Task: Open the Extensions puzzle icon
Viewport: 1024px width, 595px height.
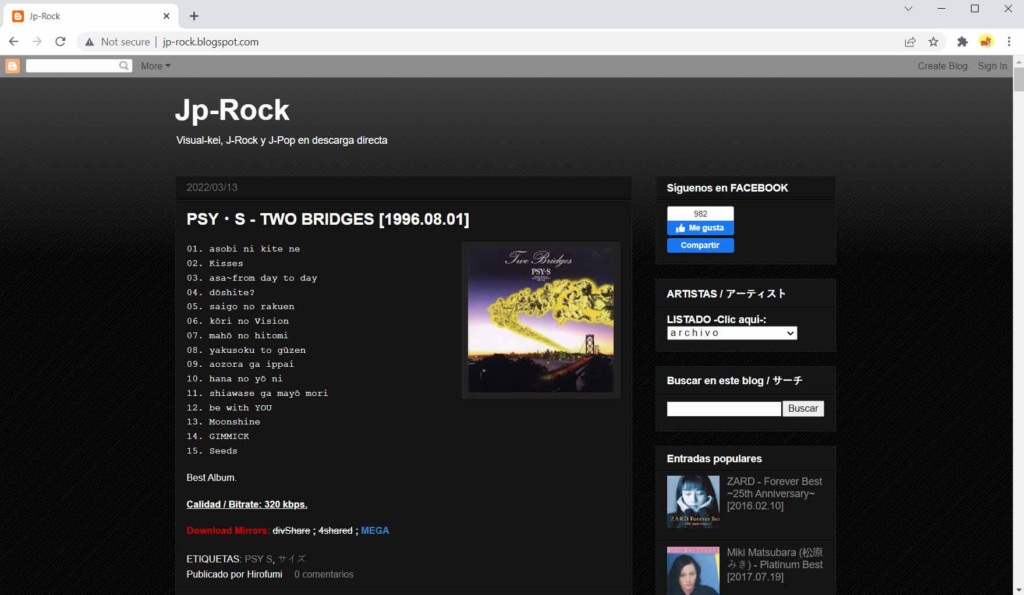Action: pos(962,42)
